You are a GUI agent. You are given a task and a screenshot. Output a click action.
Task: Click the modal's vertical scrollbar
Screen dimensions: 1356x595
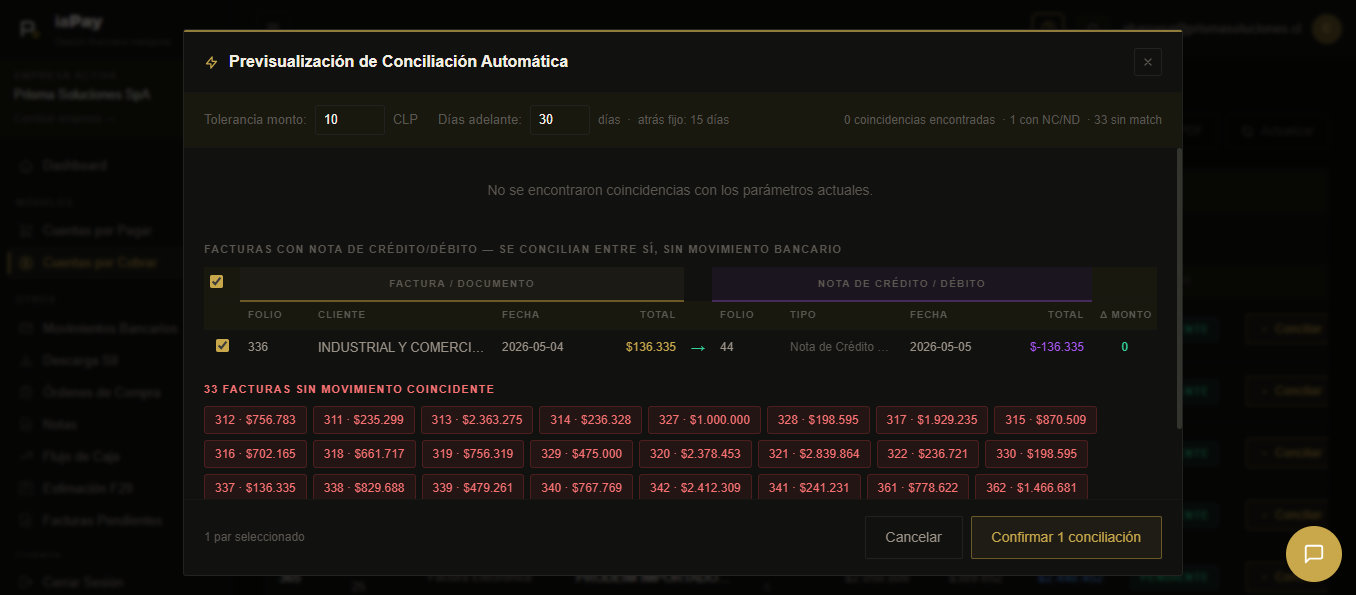(x=1178, y=290)
